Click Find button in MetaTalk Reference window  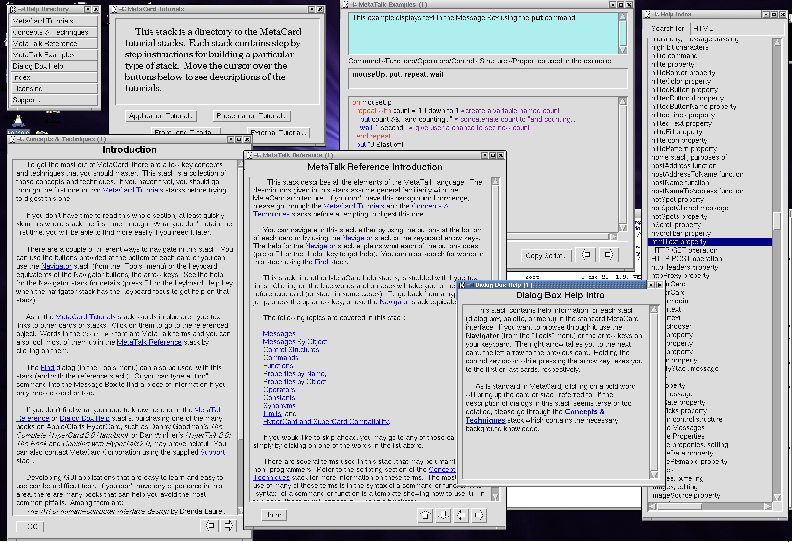coord(274,515)
